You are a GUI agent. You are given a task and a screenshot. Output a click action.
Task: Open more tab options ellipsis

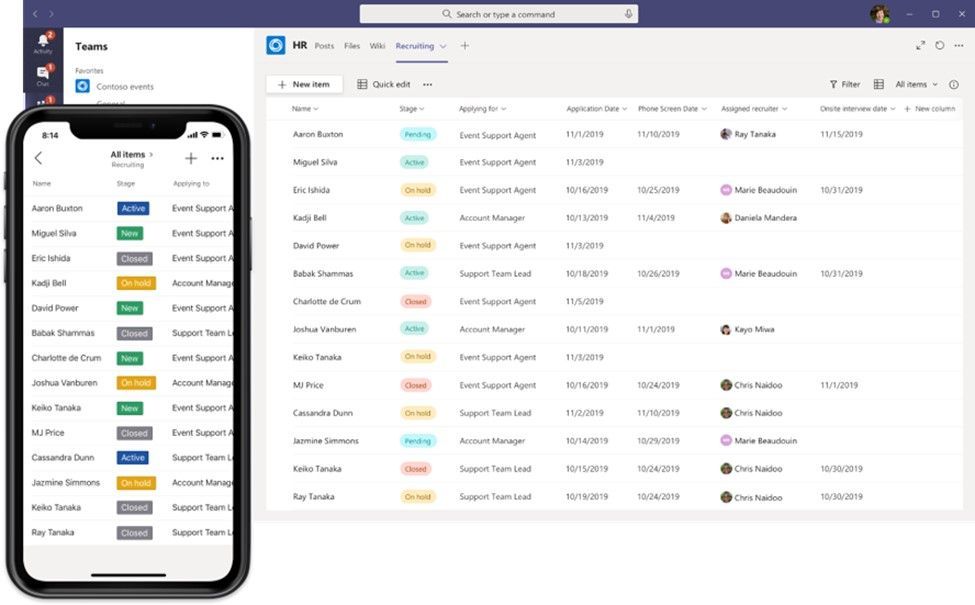coord(959,45)
